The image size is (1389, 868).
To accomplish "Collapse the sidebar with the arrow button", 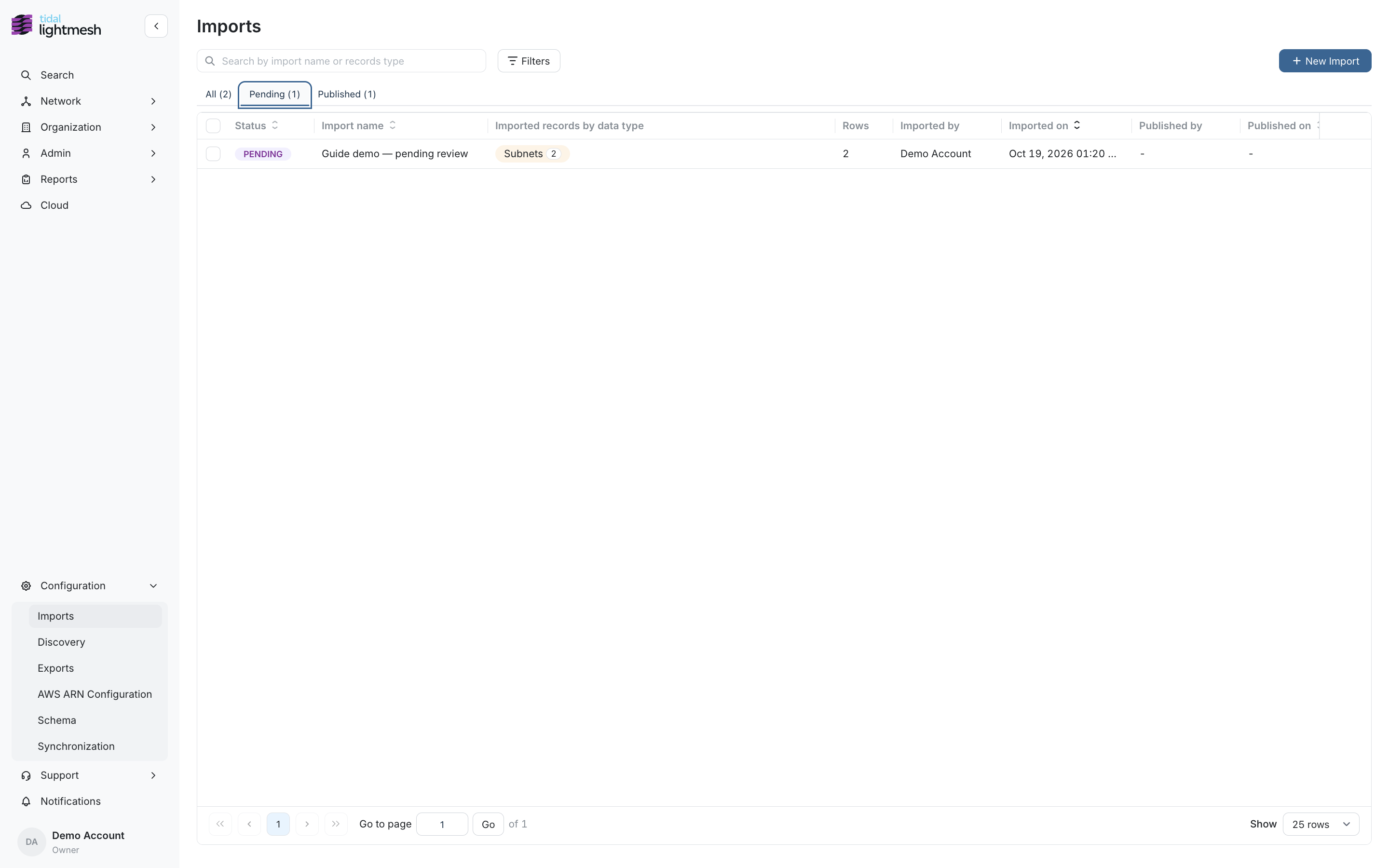I will [x=156, y=26].
